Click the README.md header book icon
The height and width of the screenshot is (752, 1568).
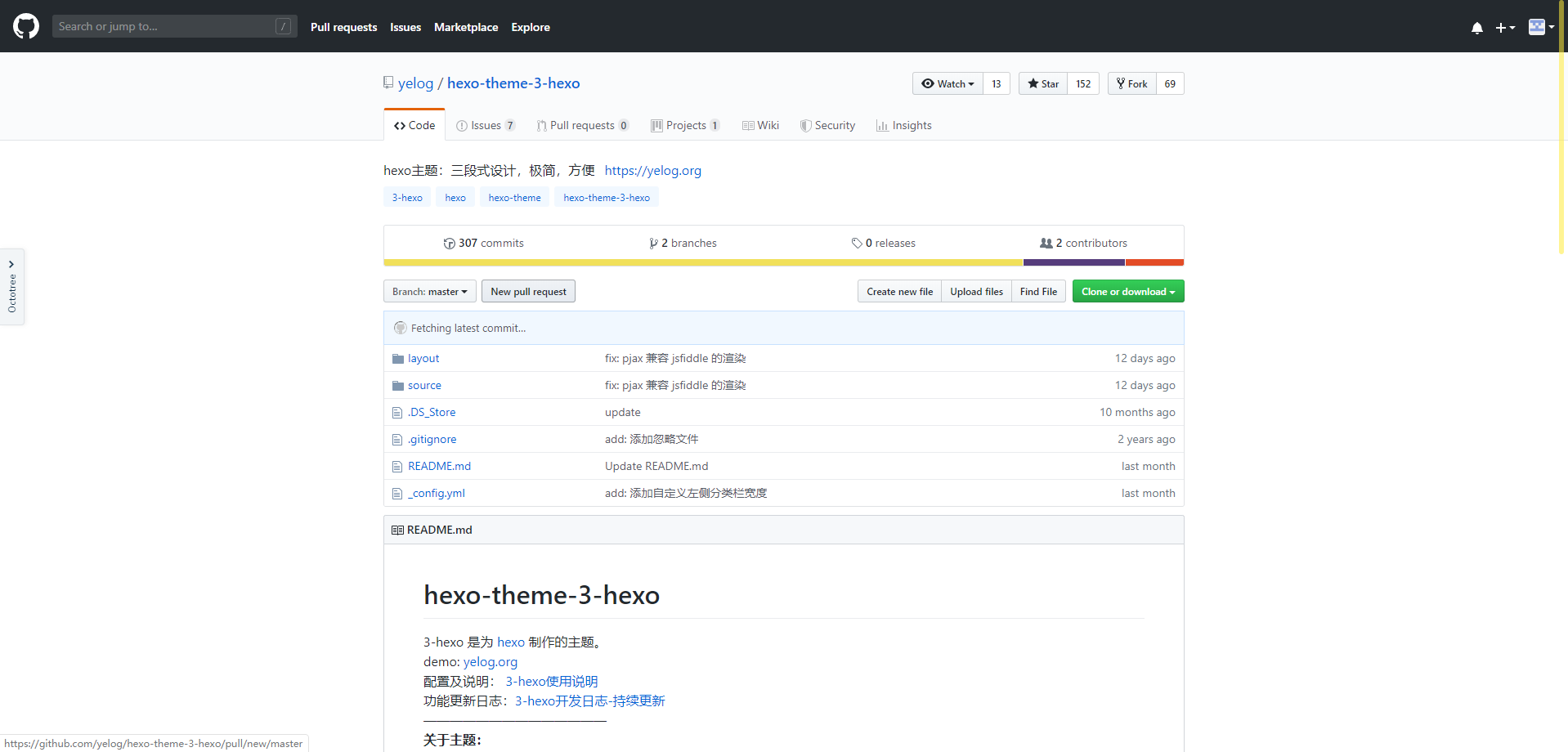397,530
